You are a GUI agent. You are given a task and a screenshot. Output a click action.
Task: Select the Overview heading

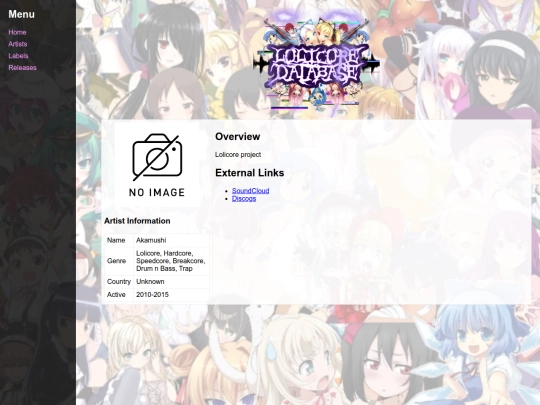coord(238,136)
